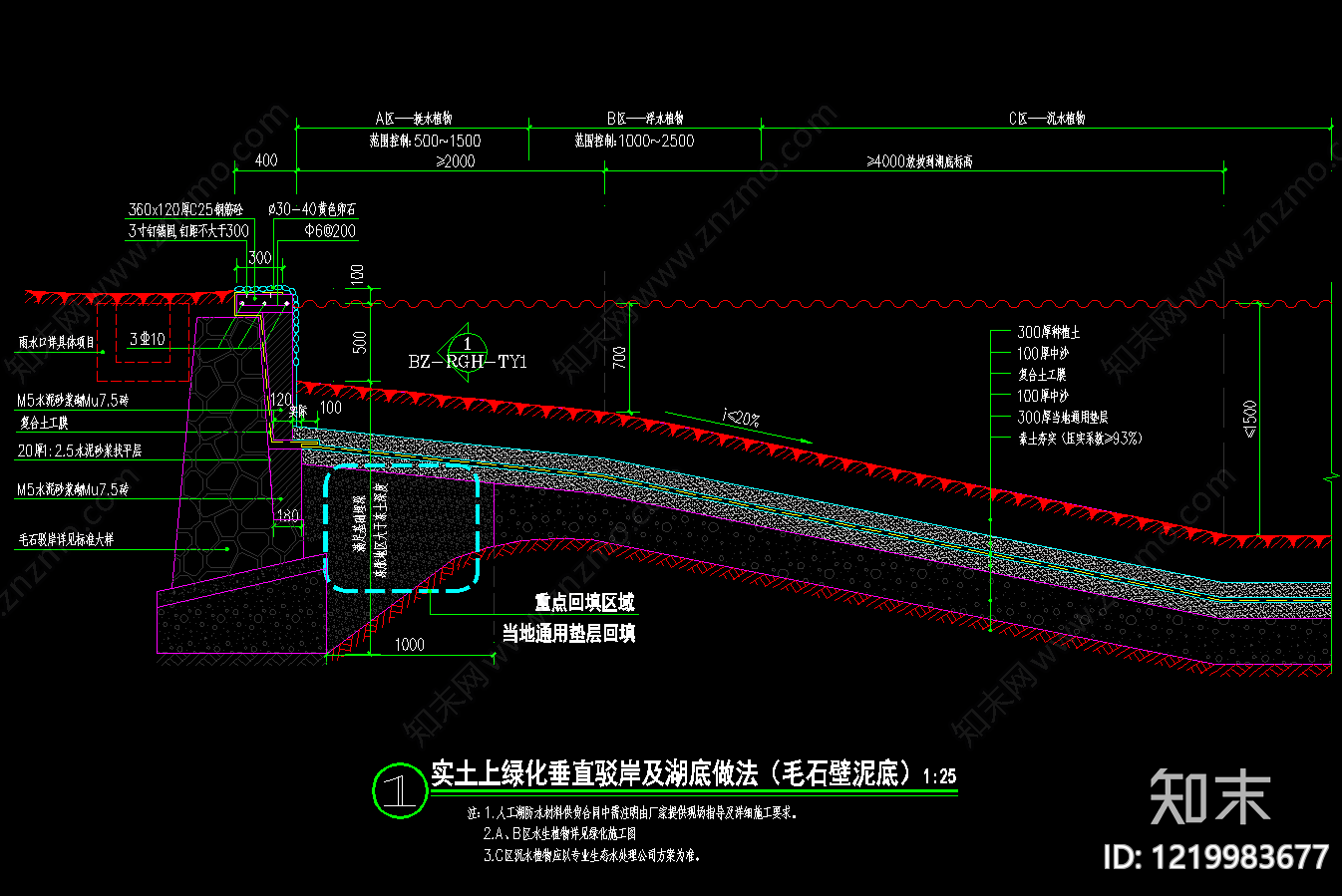Click the 'A区——挺水植物' zone label
The width and height of the screenshot is (1342, 896).
point(413,119)
